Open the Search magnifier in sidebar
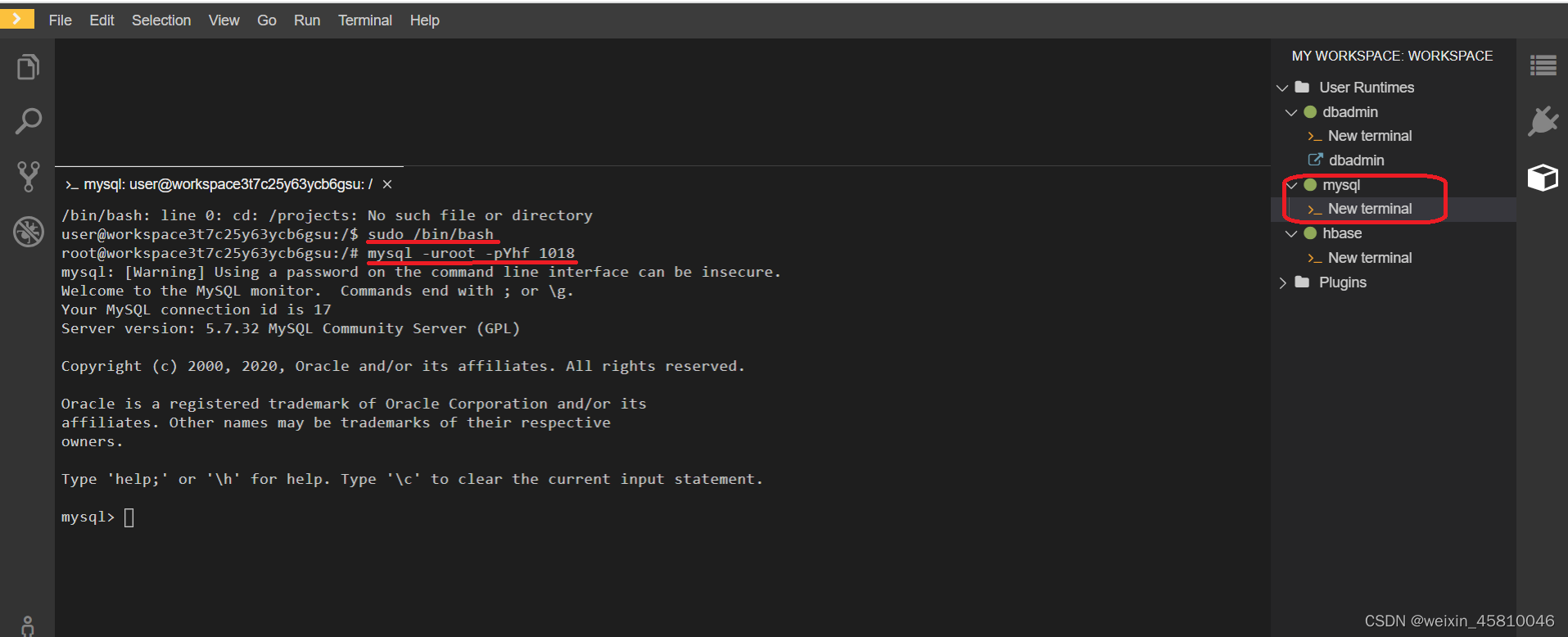 (x=28, y=121)
